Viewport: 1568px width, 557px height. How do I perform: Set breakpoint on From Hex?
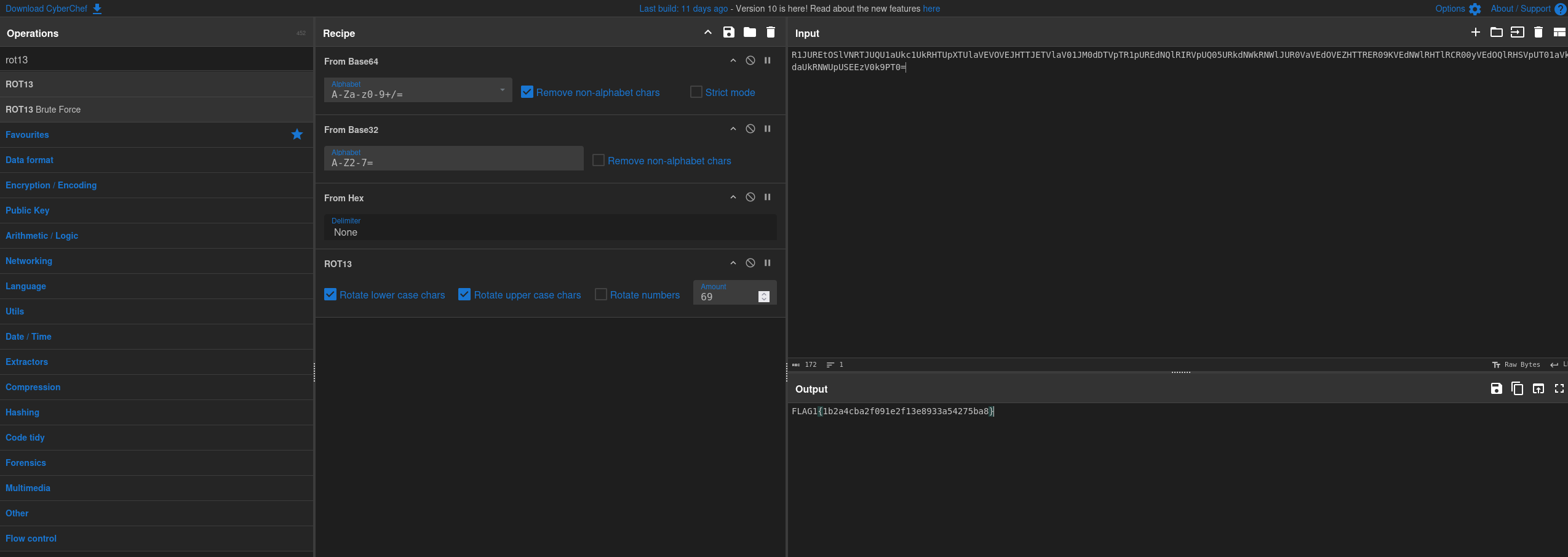(768, 197)
